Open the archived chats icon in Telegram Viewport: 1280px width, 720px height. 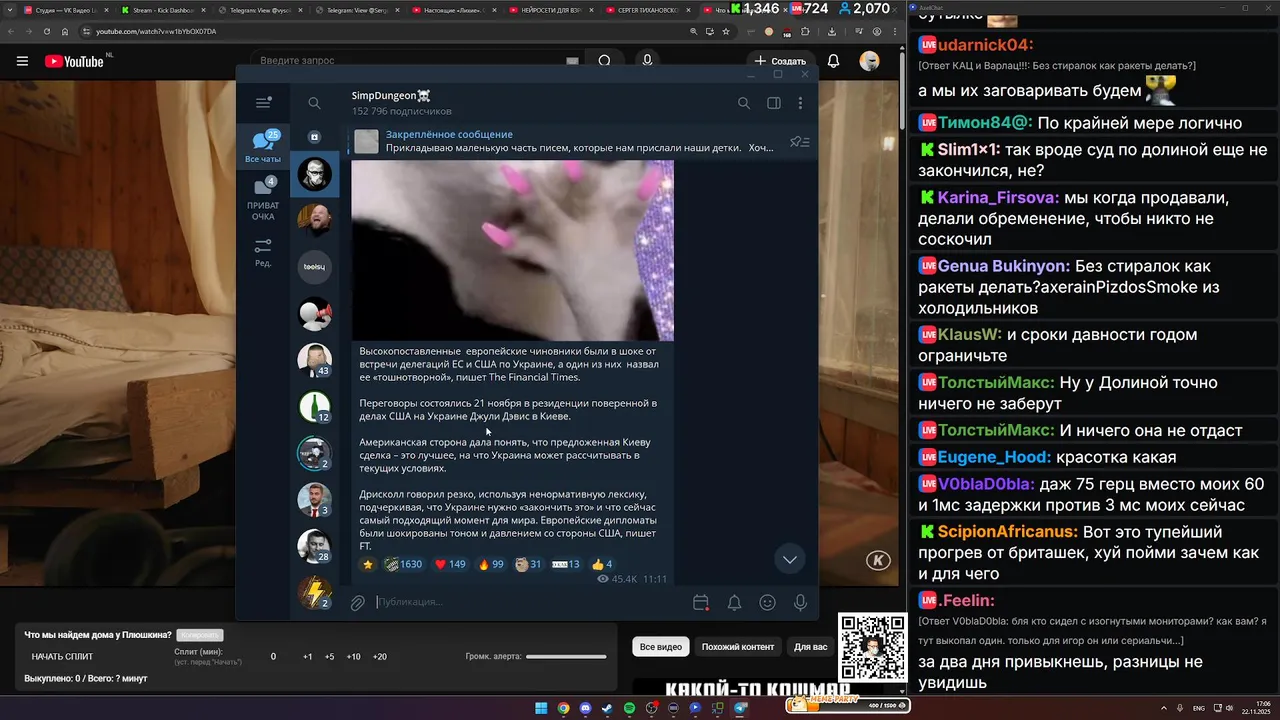click(x=314, y=137)
